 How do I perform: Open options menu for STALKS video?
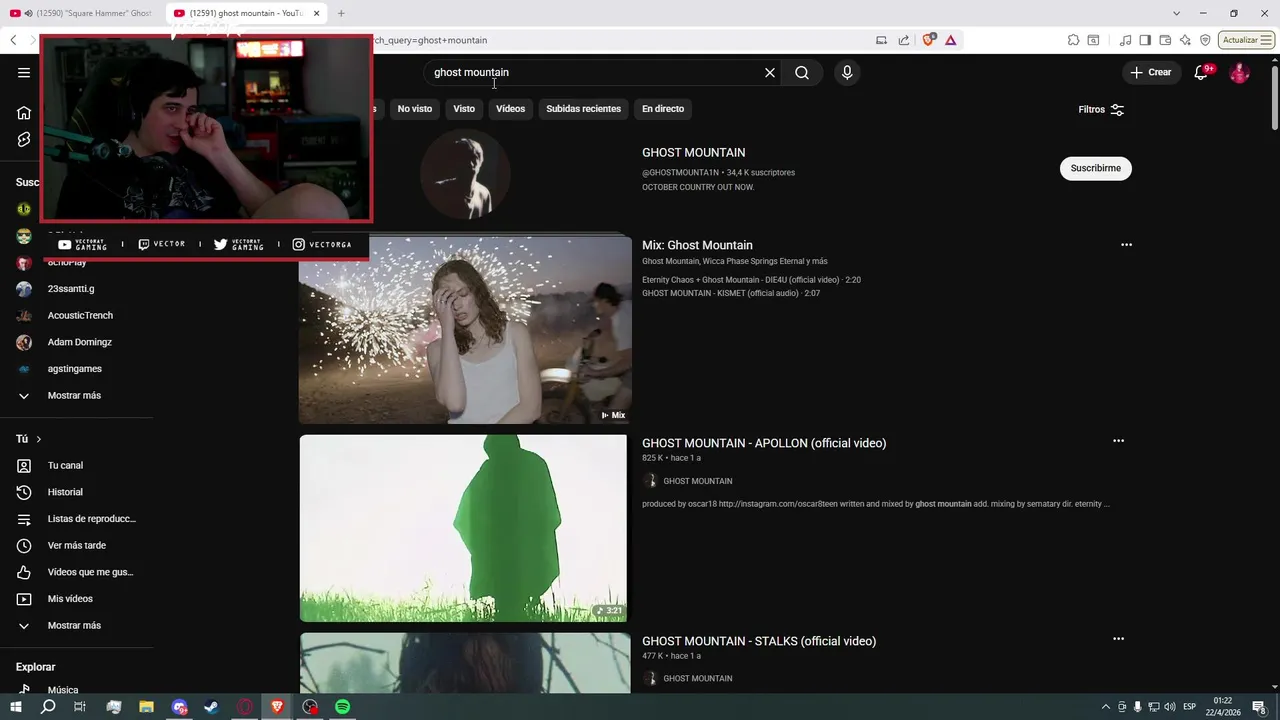coord(1118,639)
